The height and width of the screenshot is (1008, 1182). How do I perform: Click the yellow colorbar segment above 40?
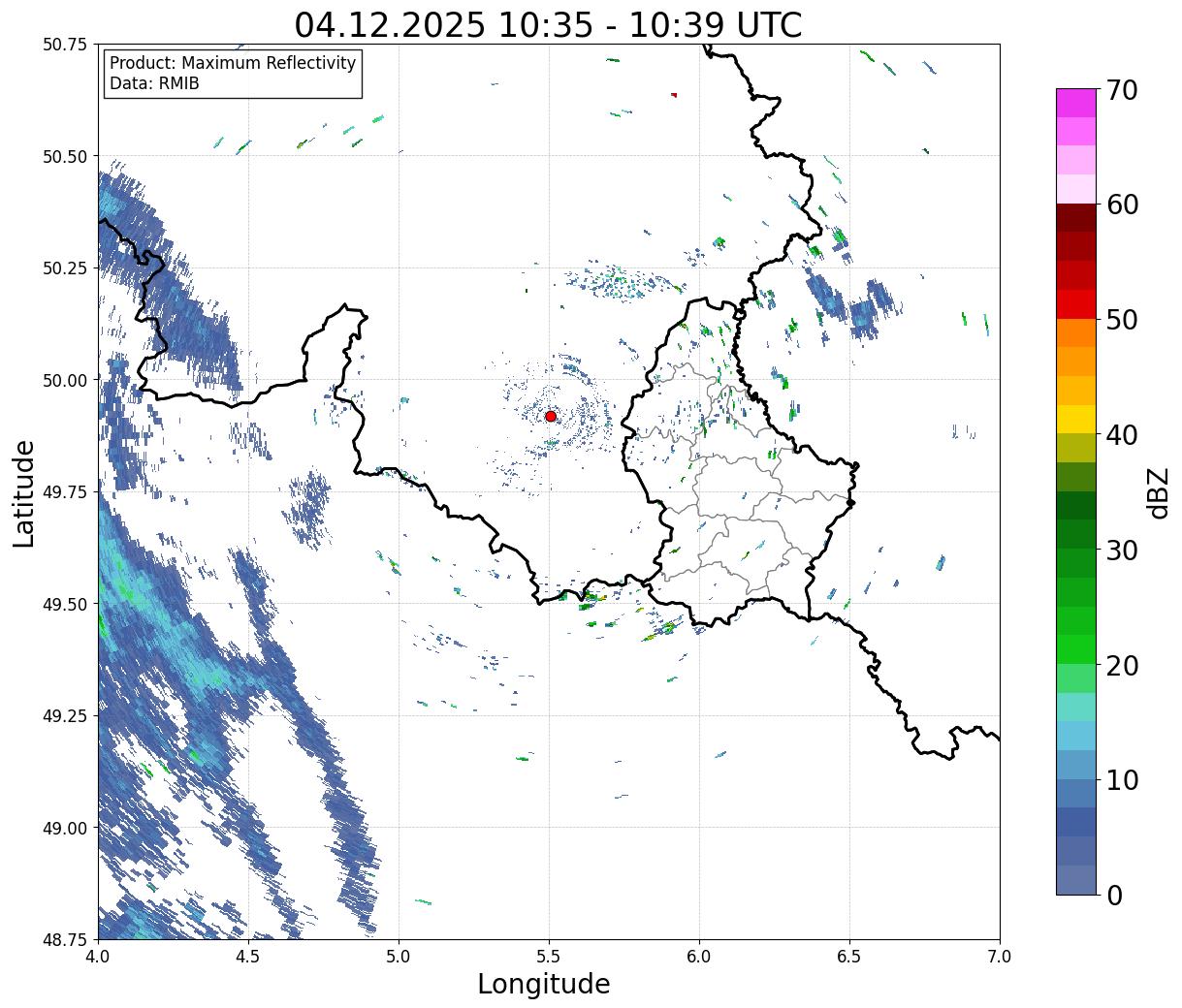[x=1076, y=419]
